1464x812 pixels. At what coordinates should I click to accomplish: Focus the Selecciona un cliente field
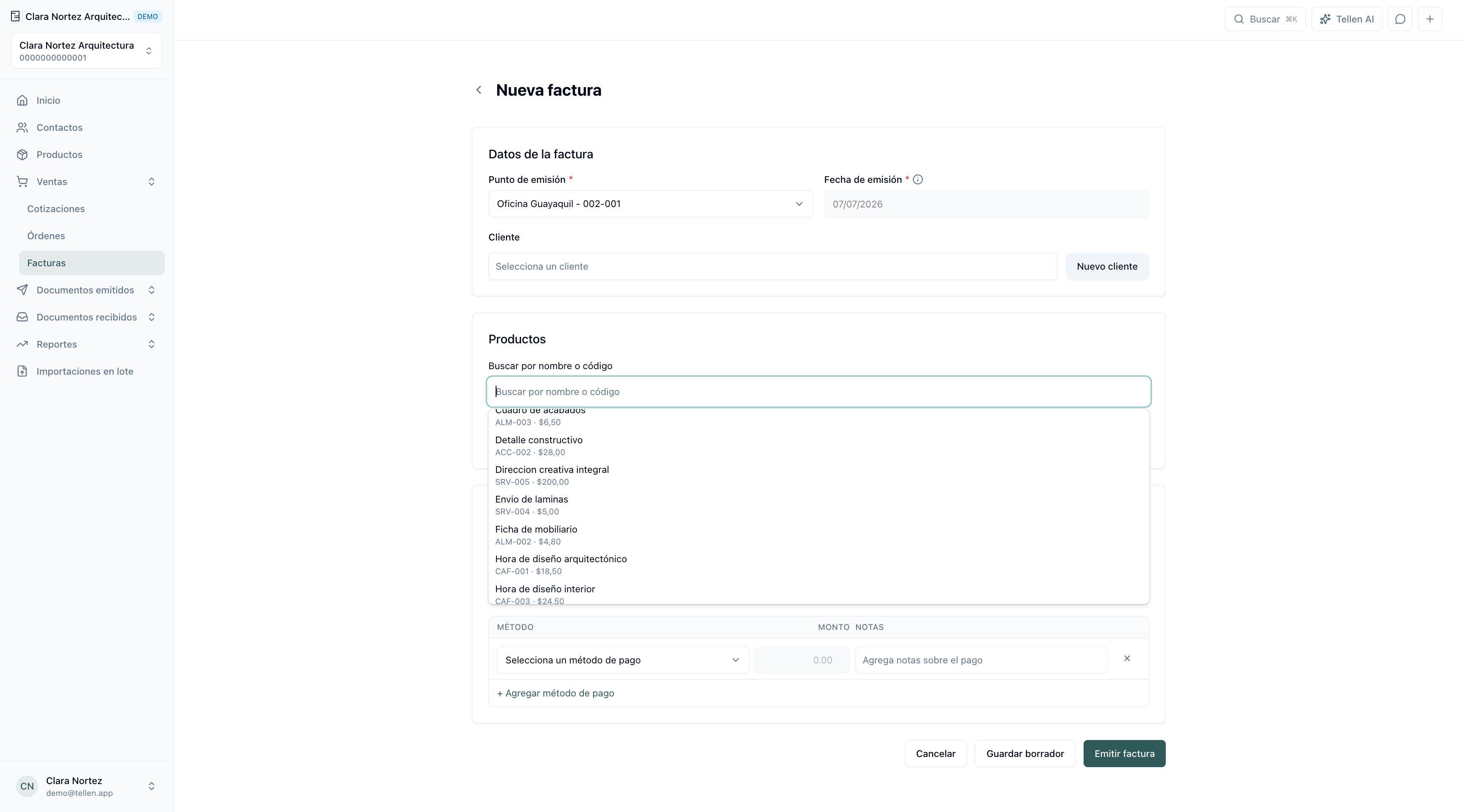click(772, 266)
